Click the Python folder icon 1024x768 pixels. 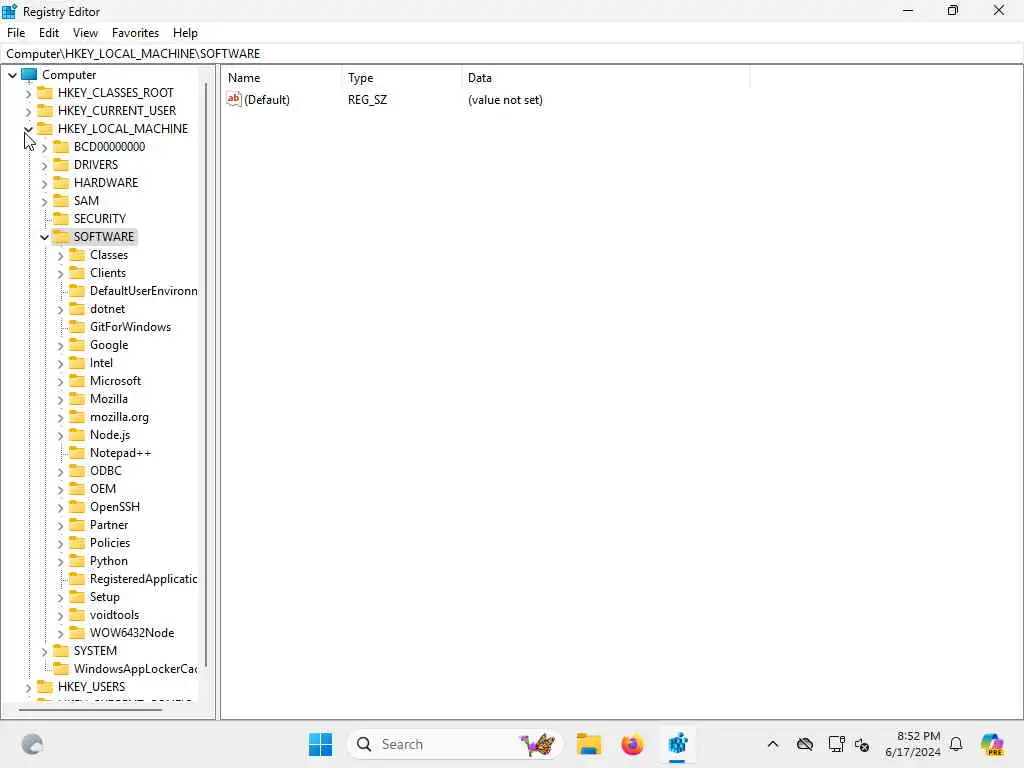[77, 560]
